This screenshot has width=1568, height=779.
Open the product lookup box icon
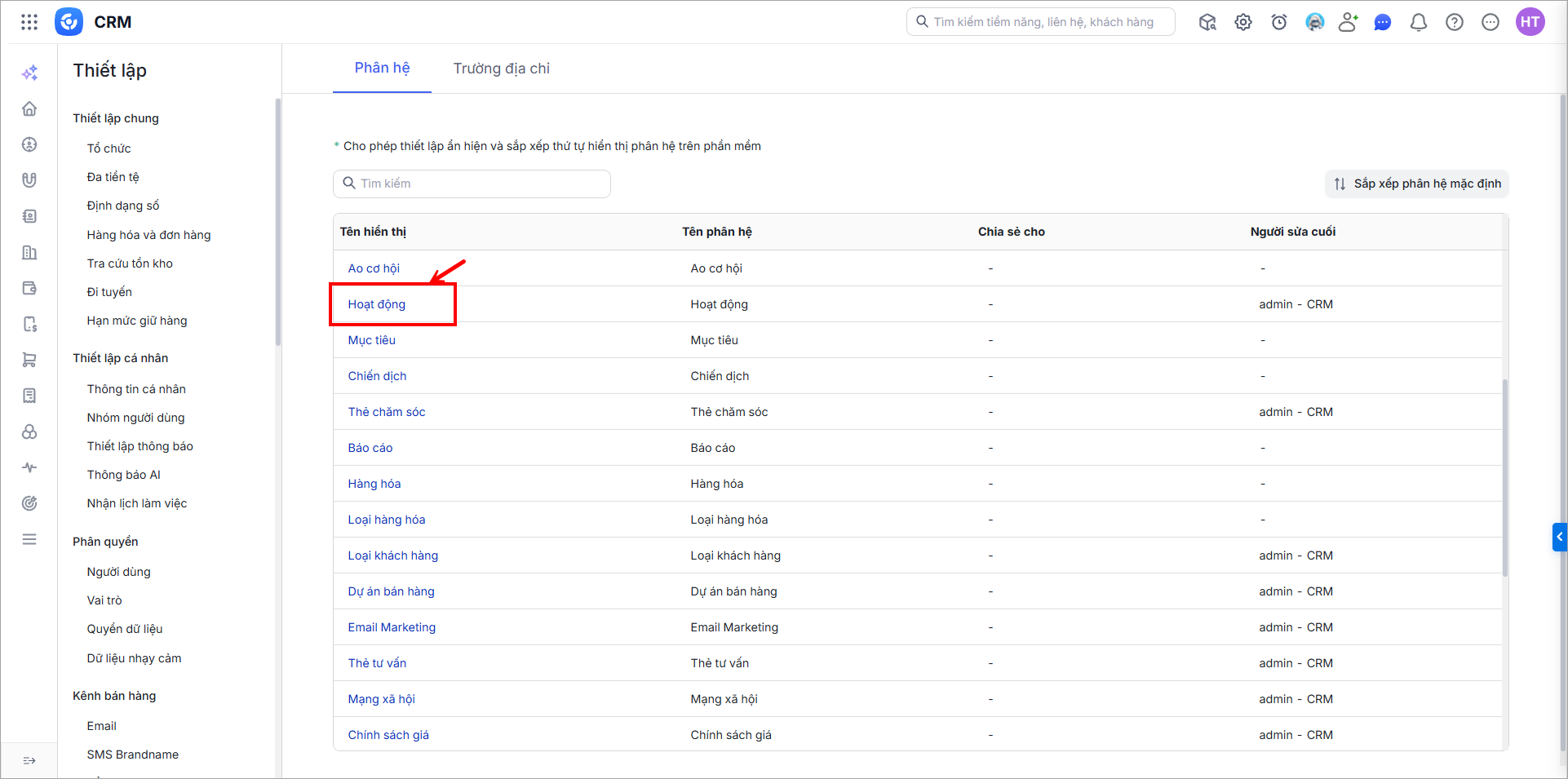1207,22
